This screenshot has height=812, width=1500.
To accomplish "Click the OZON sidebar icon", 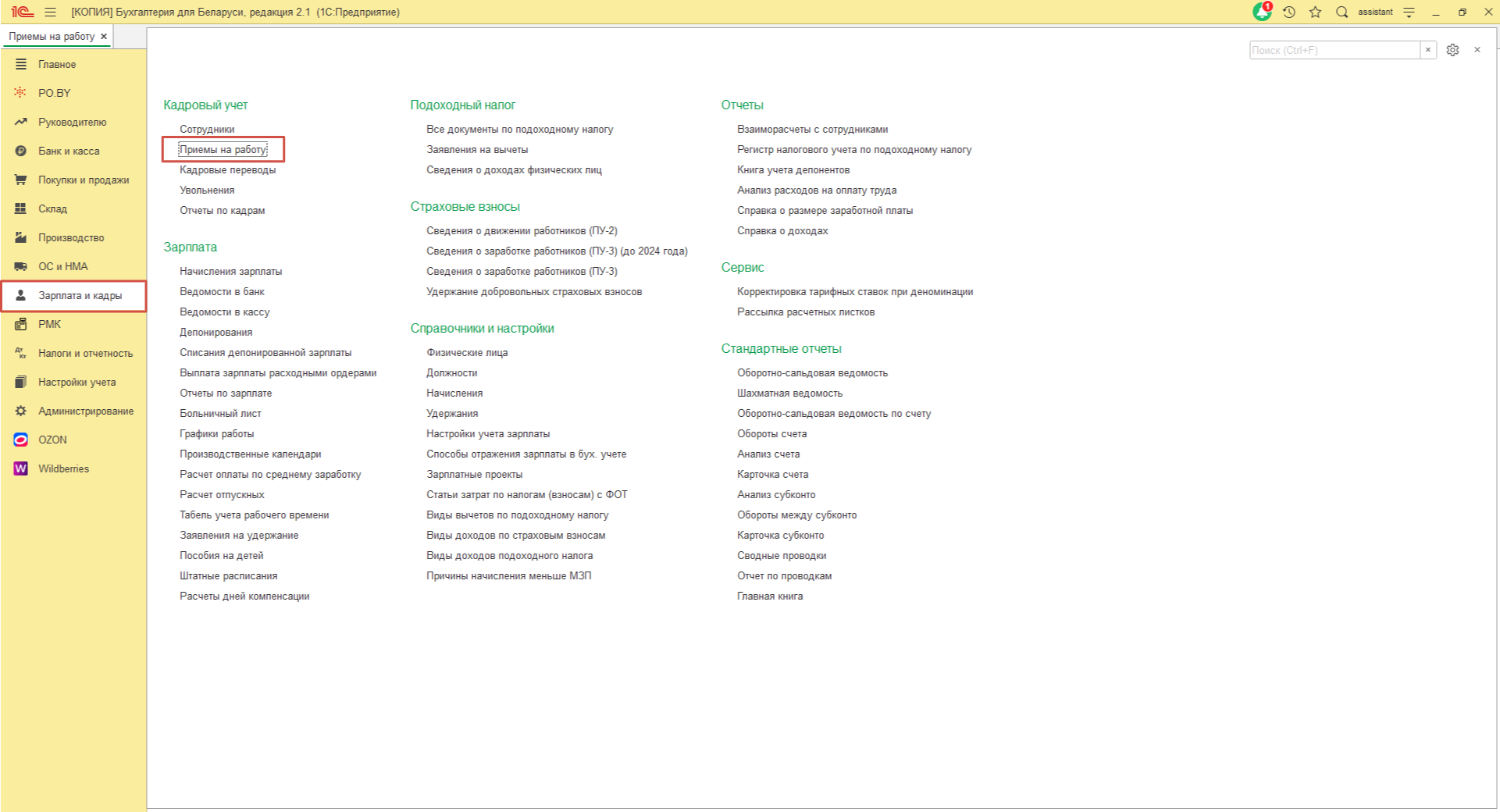I will 21,440.
